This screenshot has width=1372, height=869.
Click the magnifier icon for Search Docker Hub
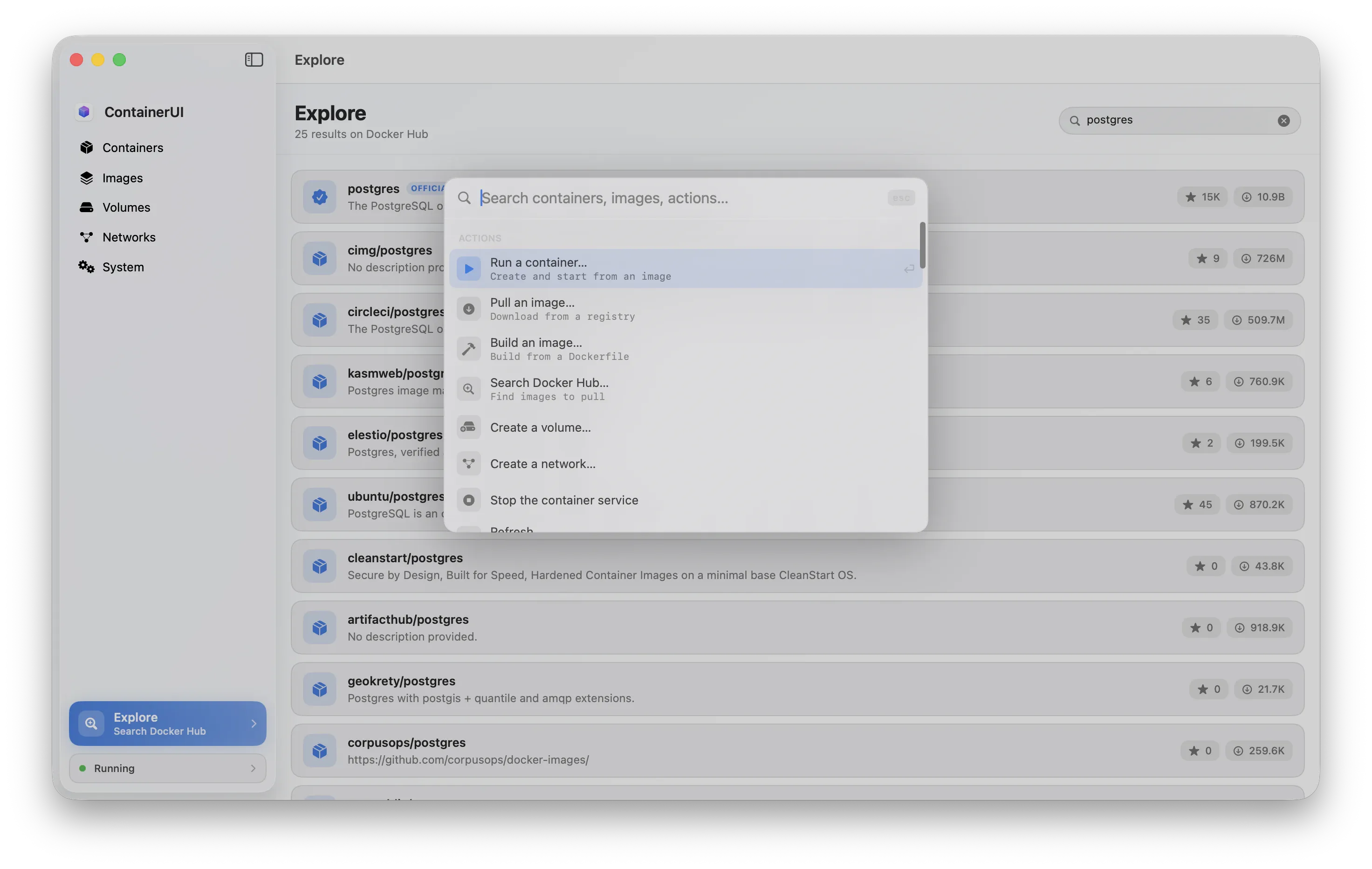point(469,389)
